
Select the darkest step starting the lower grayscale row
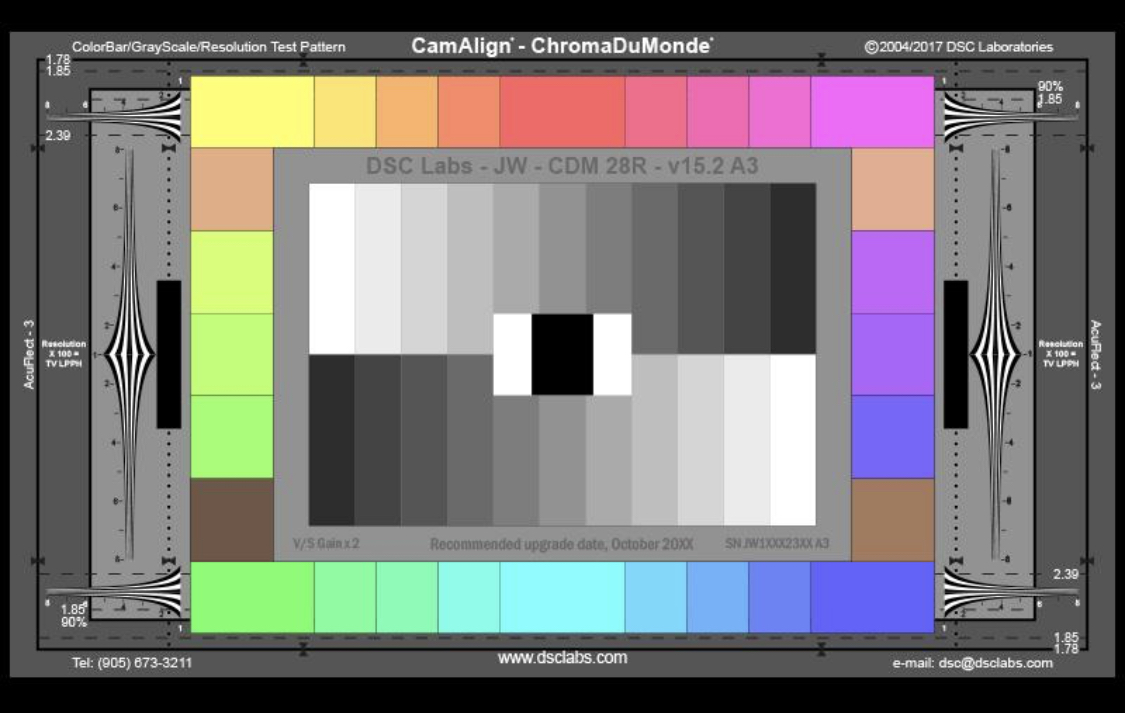point(331,440)
